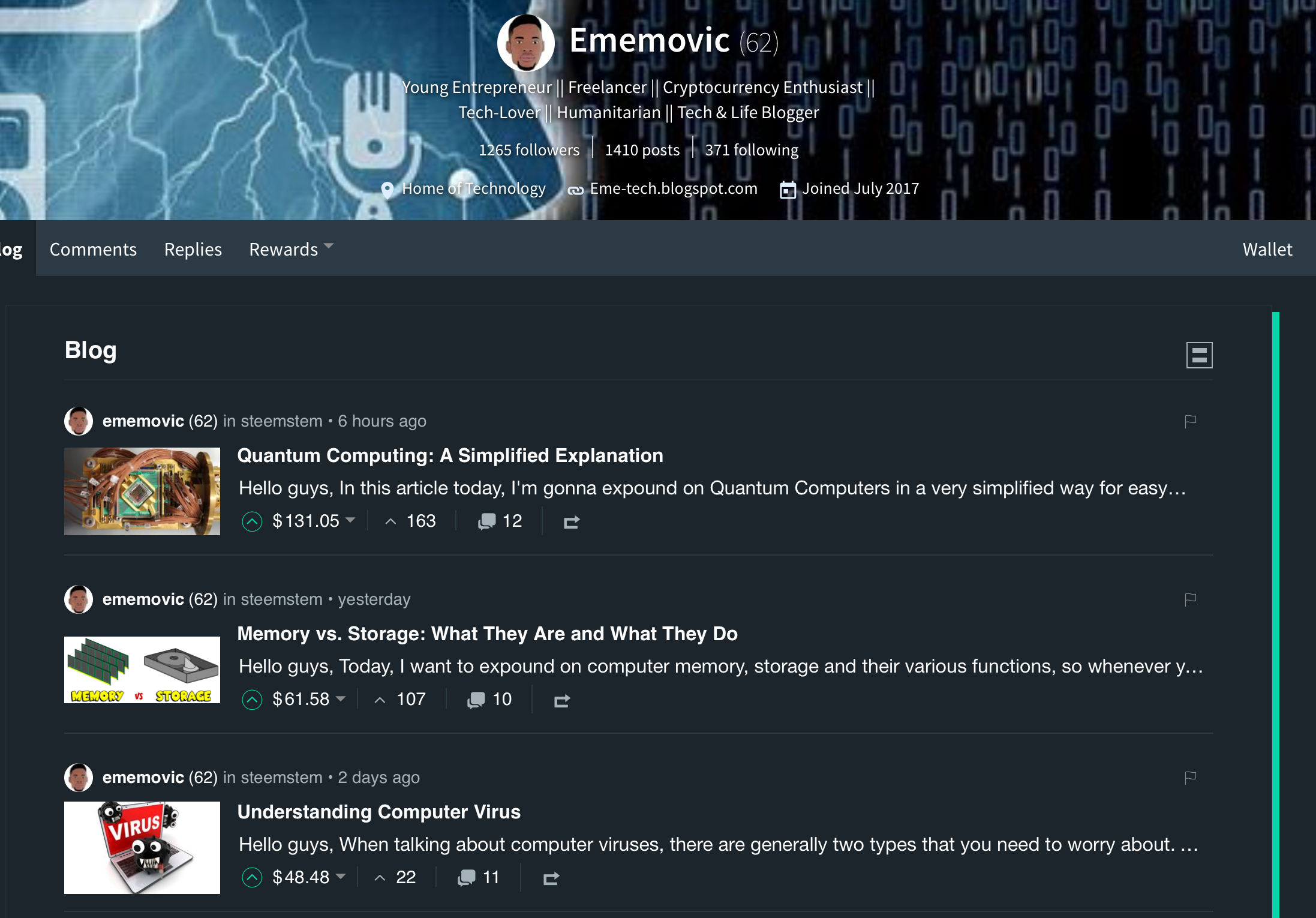This screenshot has width=1316, height=918.
Task: Open the Wallet tab
Action: point(1267,249)
